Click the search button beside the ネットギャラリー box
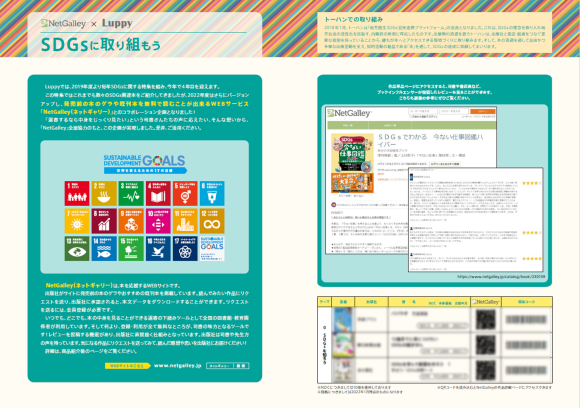This screenshot has height=408, width=580. click(241, 366)
